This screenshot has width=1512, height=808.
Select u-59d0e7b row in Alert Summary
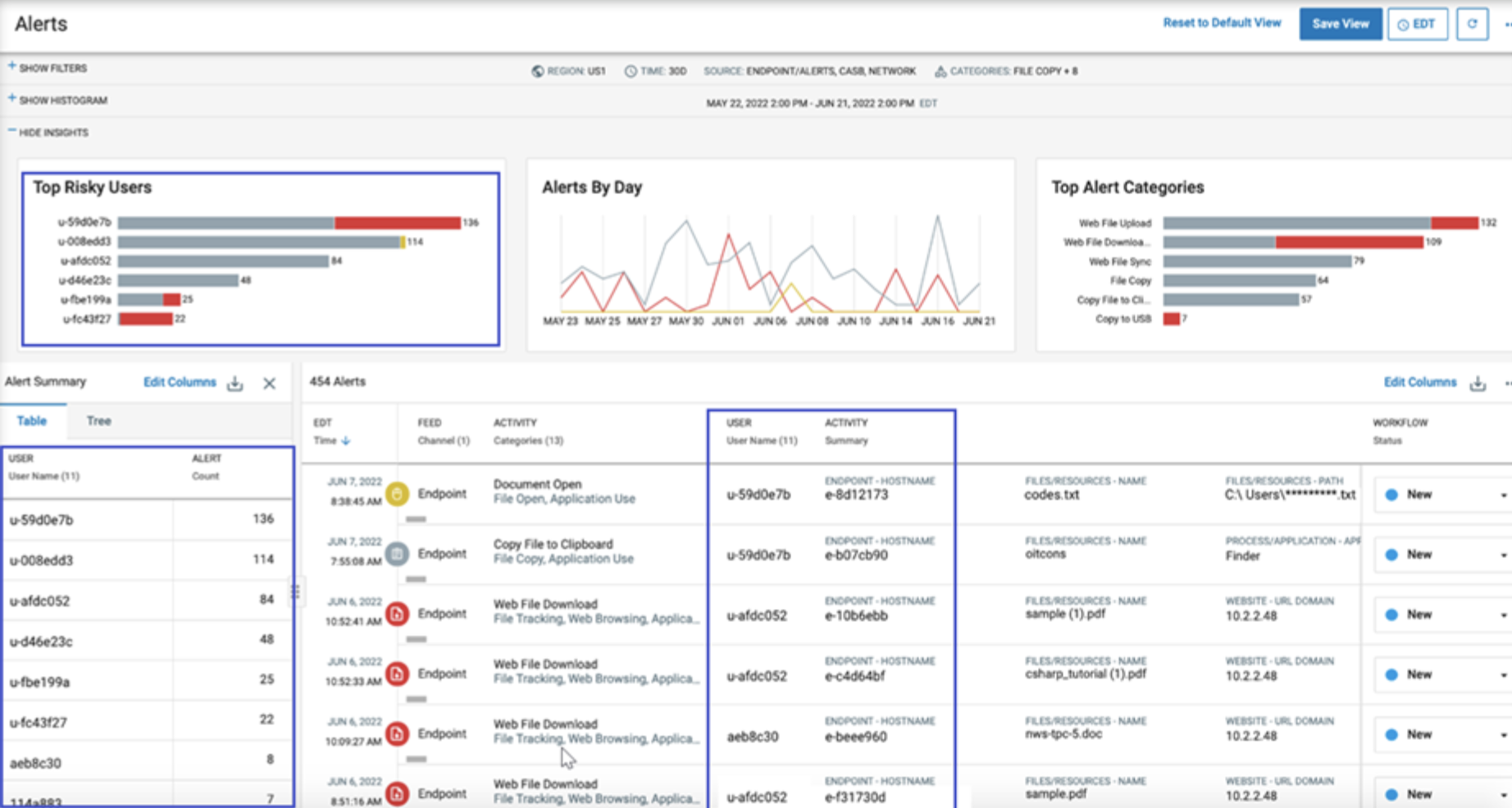tap(148, 520)
